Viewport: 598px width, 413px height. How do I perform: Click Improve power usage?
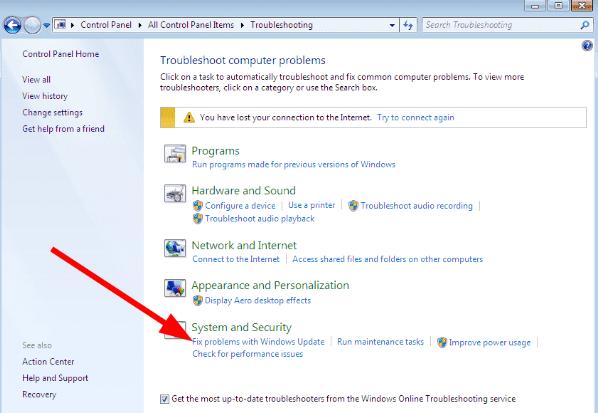[x=490, y=342]
